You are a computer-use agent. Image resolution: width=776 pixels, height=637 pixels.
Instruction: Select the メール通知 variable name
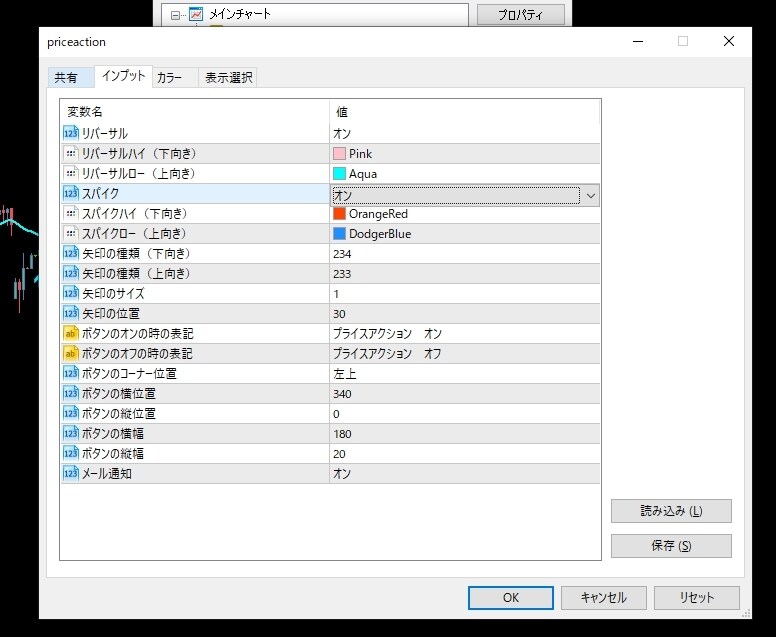[x=106, y=474]
